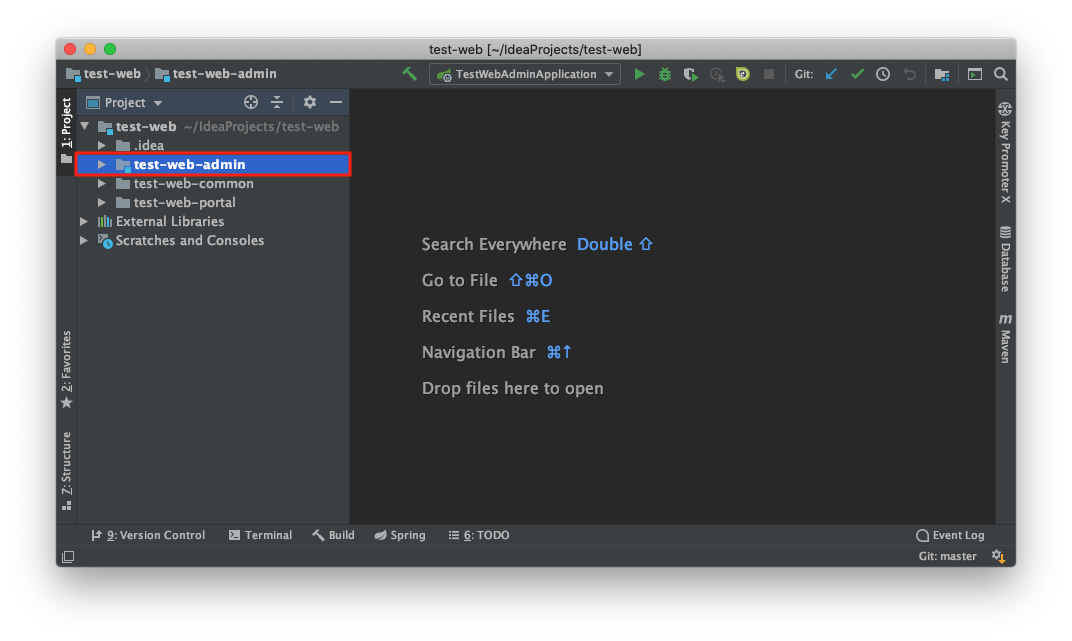
Task: Collapse the test-web root node arrow
Action: point(85,126)
